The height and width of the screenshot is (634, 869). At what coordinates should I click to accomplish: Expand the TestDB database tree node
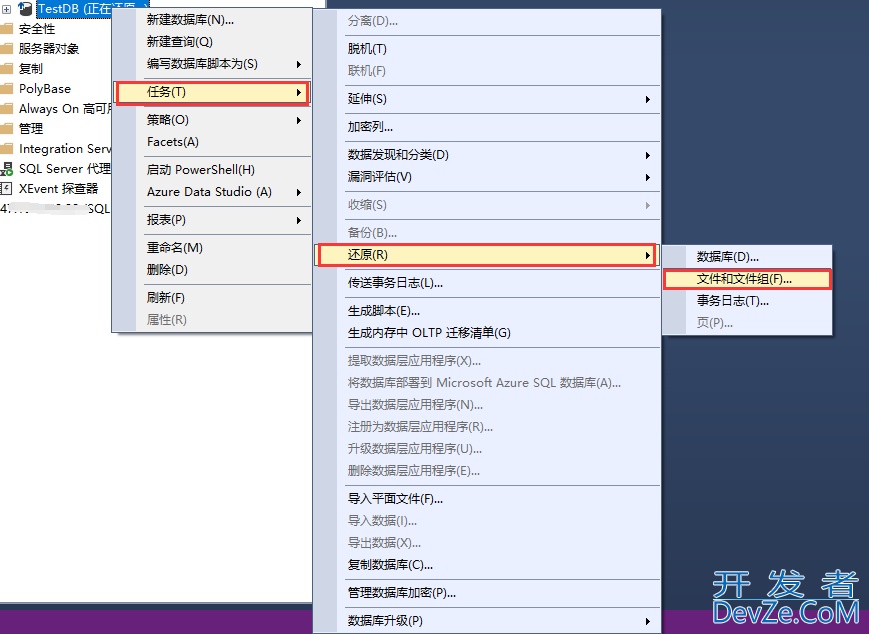pos(7,9)
